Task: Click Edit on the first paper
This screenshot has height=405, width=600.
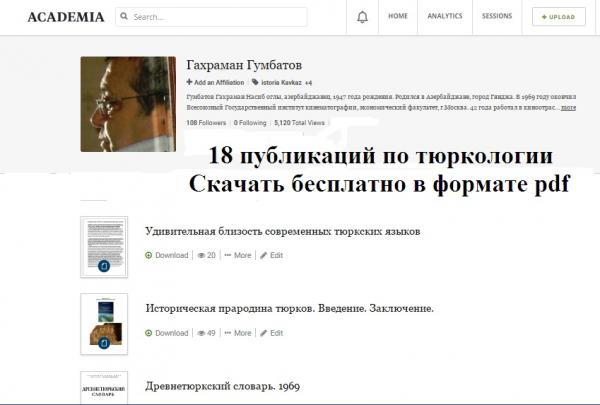Action: click(x=272, y=255)
